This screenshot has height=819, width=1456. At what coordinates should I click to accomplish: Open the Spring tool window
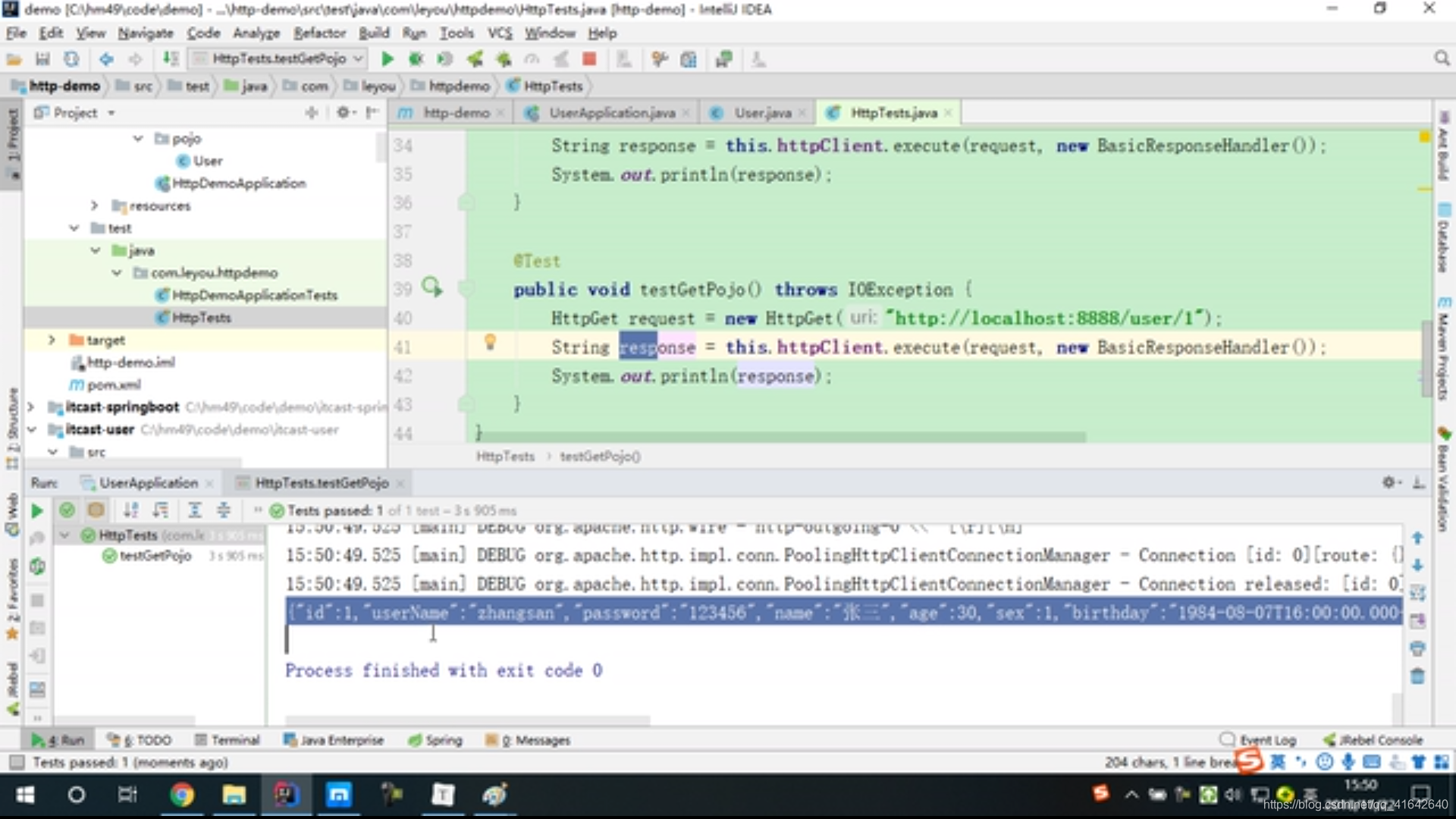pyautogui.click(x=435, y=740)
